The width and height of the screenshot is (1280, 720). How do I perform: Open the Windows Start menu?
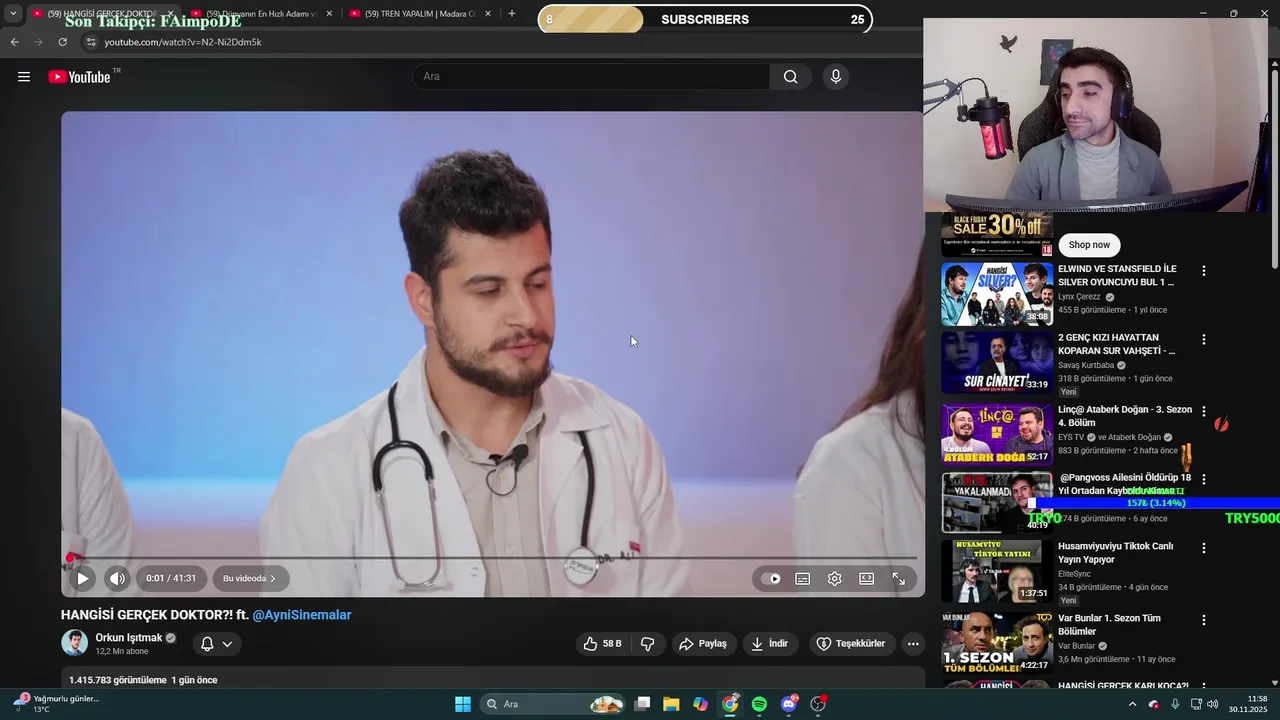463,704
